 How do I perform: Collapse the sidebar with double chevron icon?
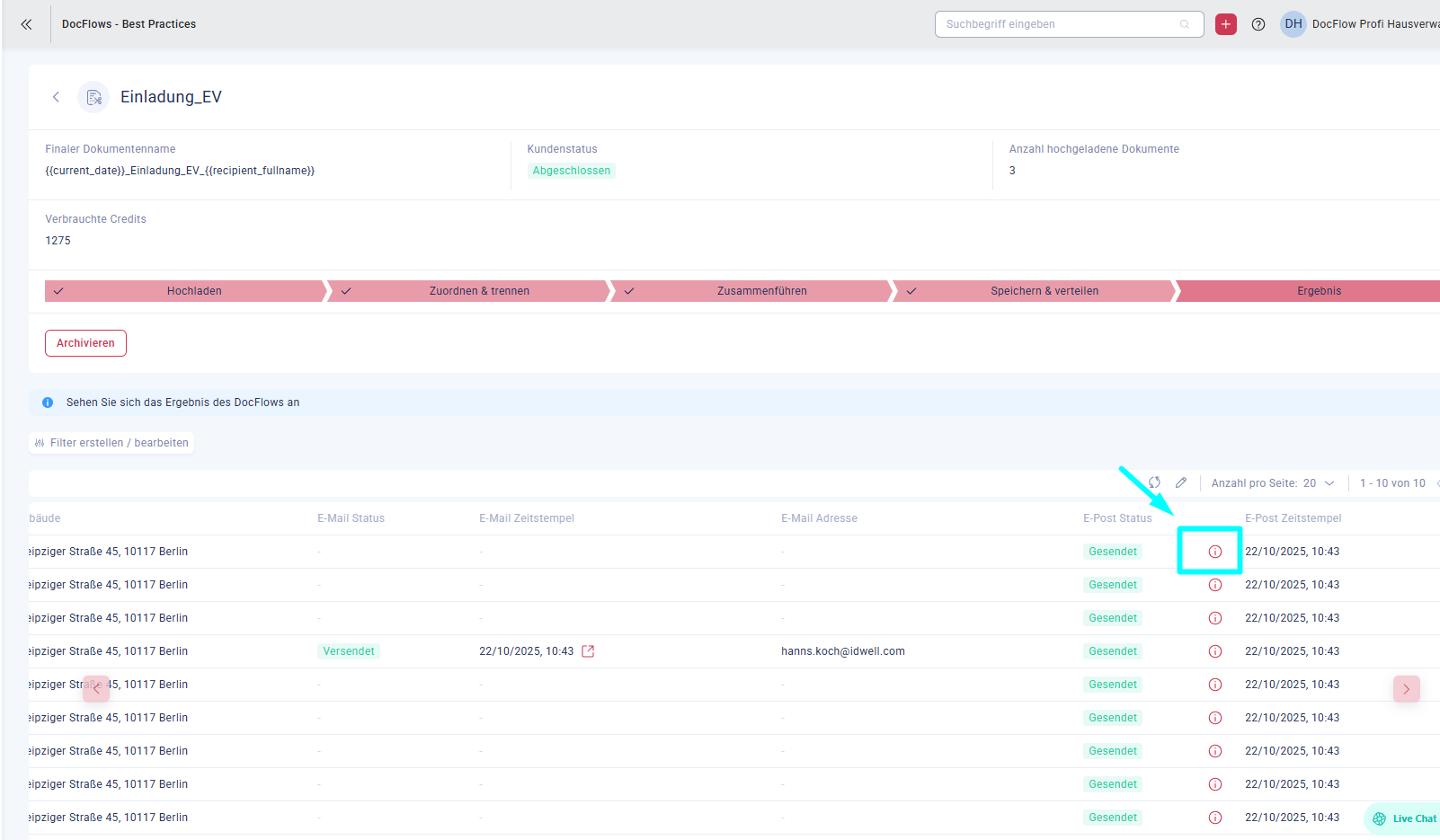click(26, 24)
